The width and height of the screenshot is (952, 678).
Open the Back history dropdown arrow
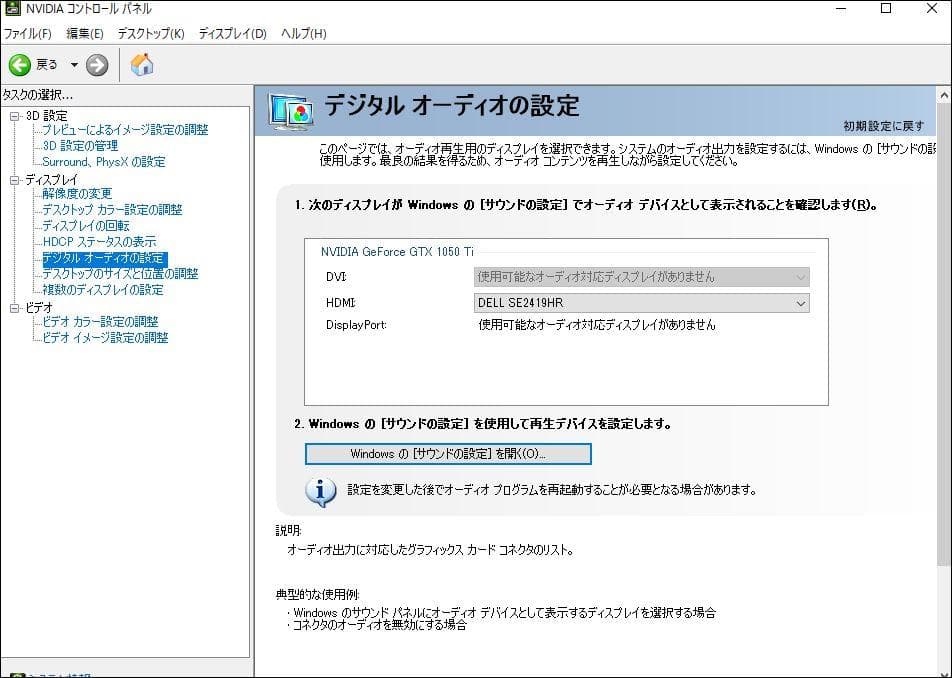(74, 65)
